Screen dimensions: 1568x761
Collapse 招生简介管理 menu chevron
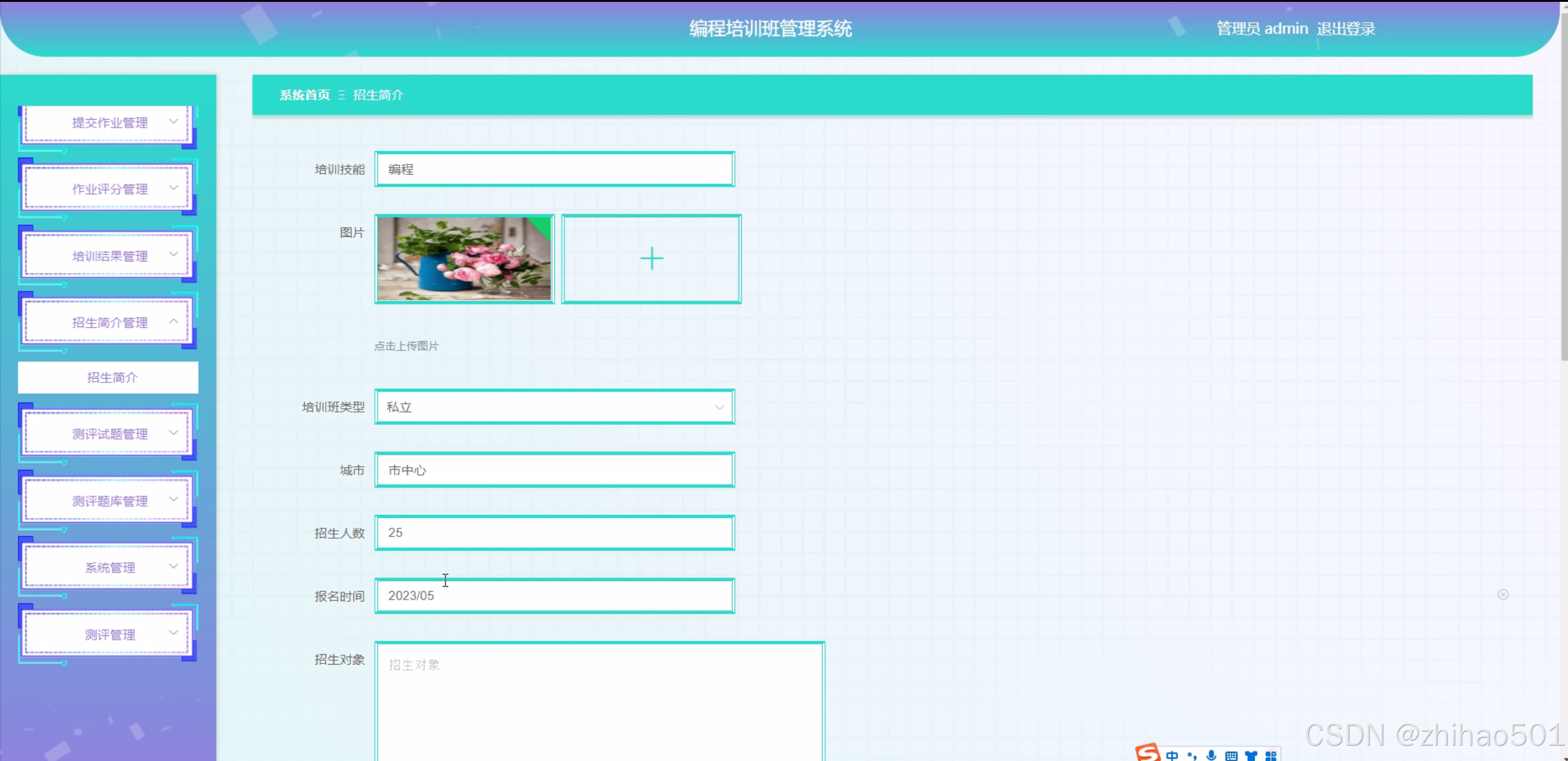pos(174,321)
